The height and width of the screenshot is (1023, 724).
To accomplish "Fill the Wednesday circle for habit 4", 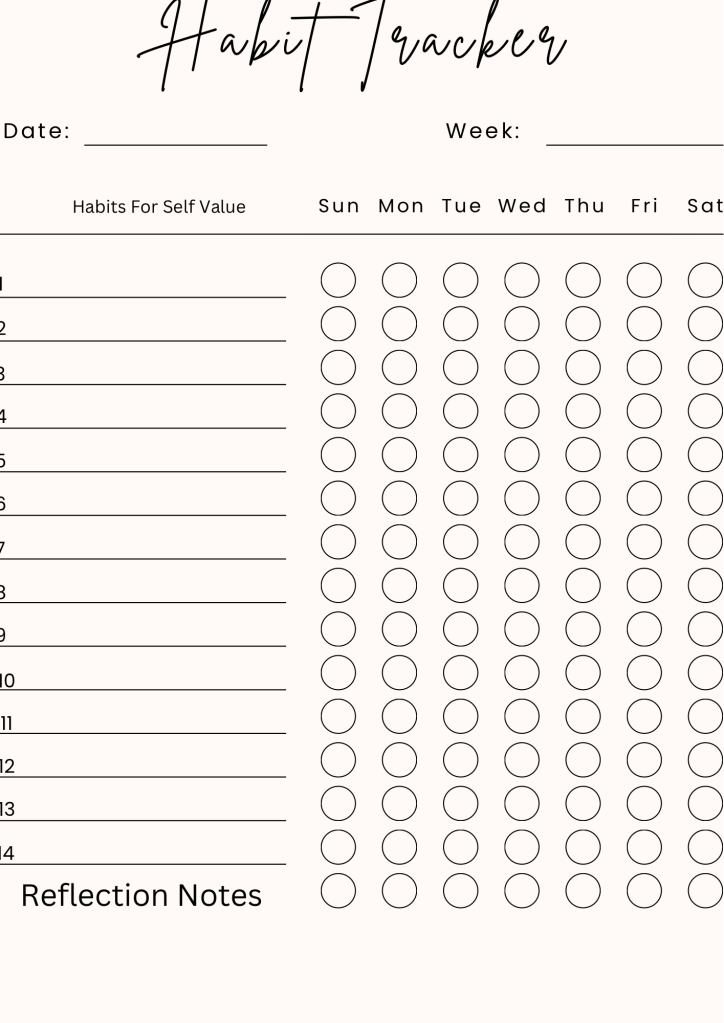I will point(522,411).
